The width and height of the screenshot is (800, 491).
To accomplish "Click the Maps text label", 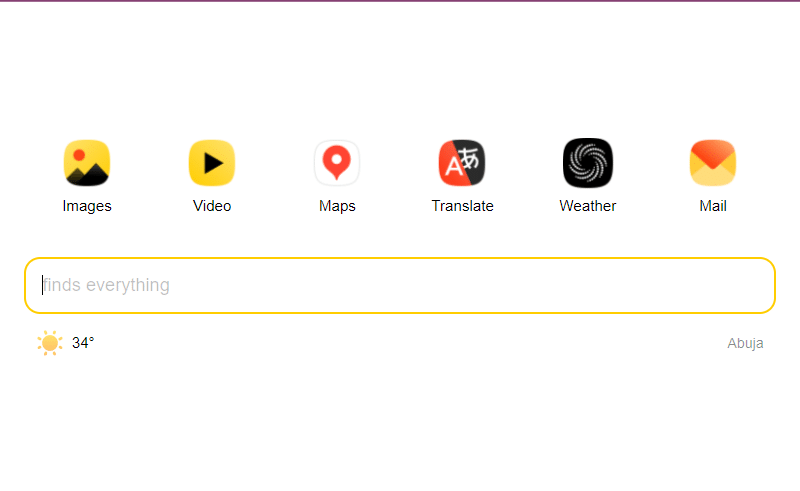I will point(337,206).
